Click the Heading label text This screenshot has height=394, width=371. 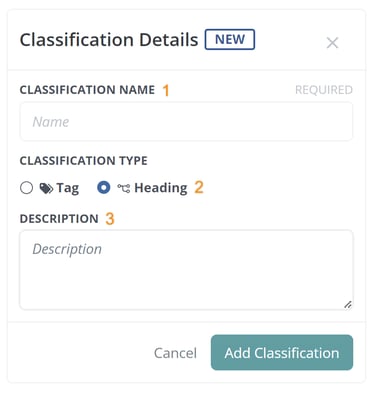[x=161, y=188]
